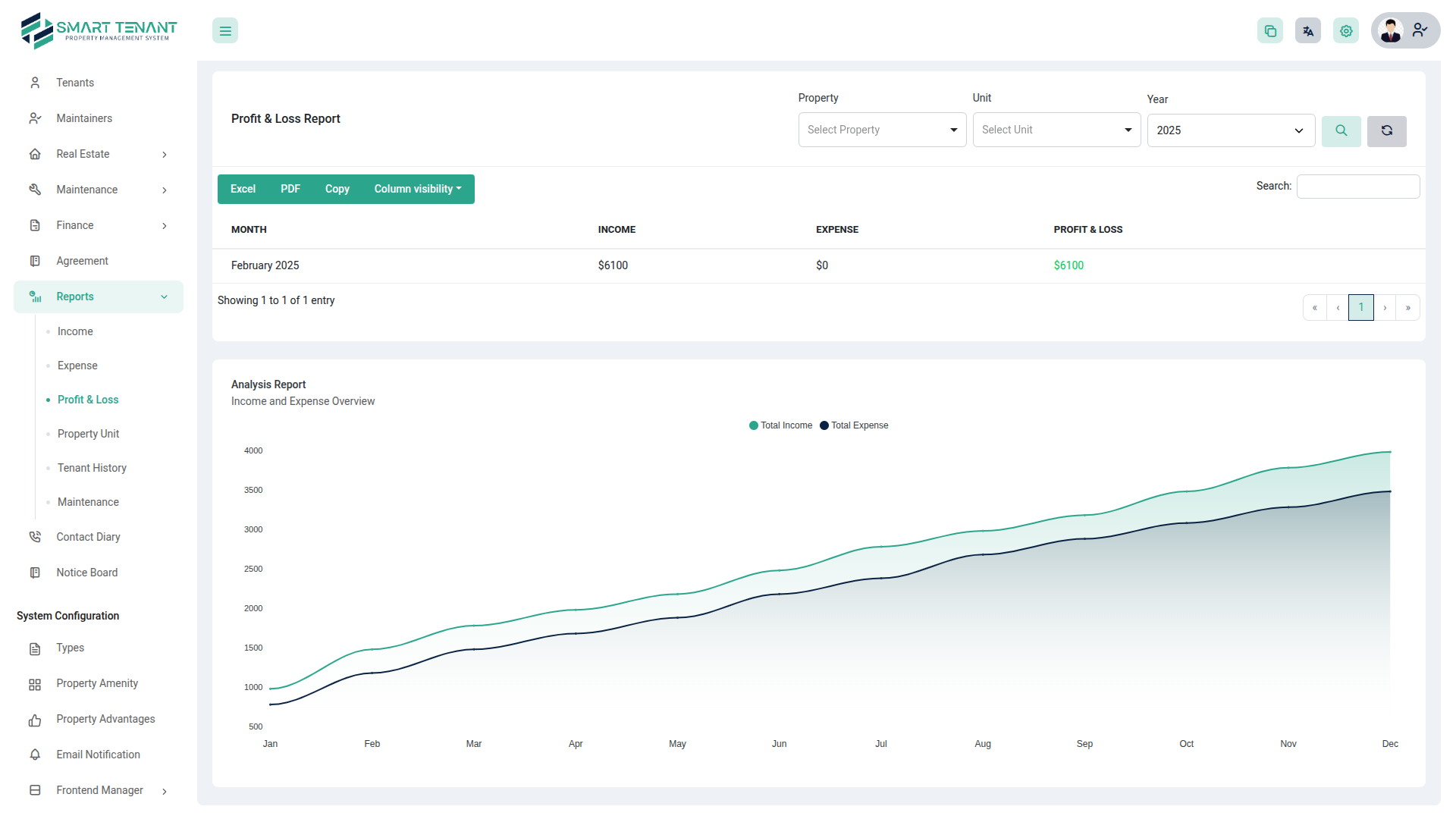Open Tenant History from the Reports menu
The height and width of the screenshot is (819, 1456).
coord(92,468)
